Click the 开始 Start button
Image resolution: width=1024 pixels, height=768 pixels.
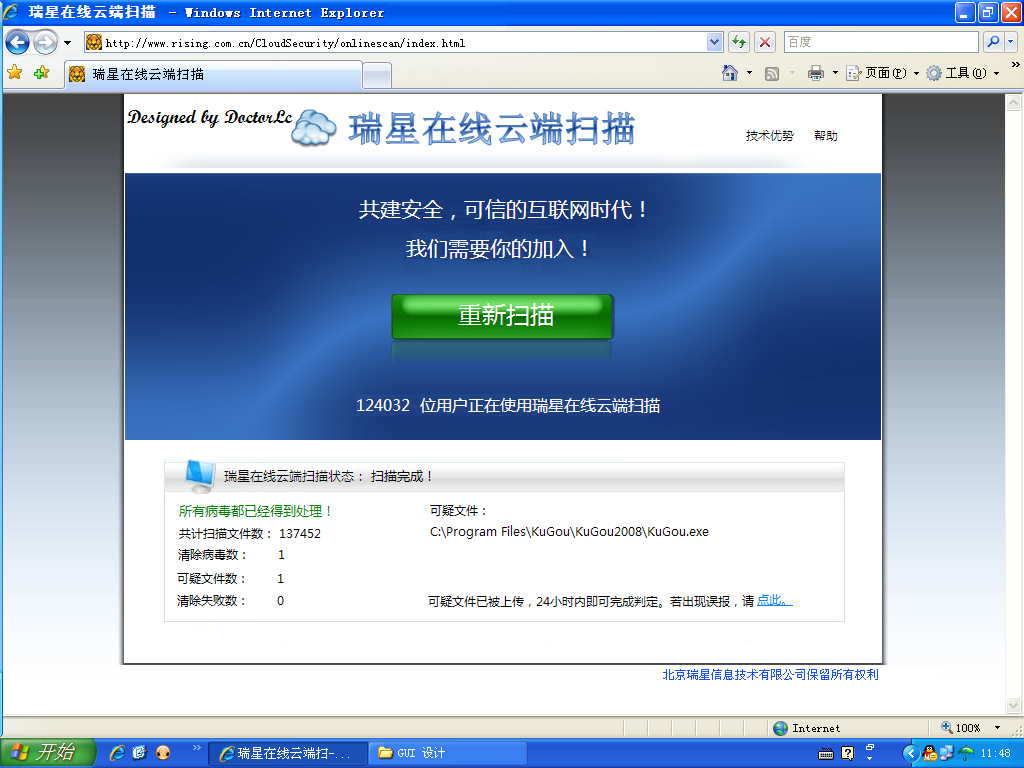click(x=46, y=752)
